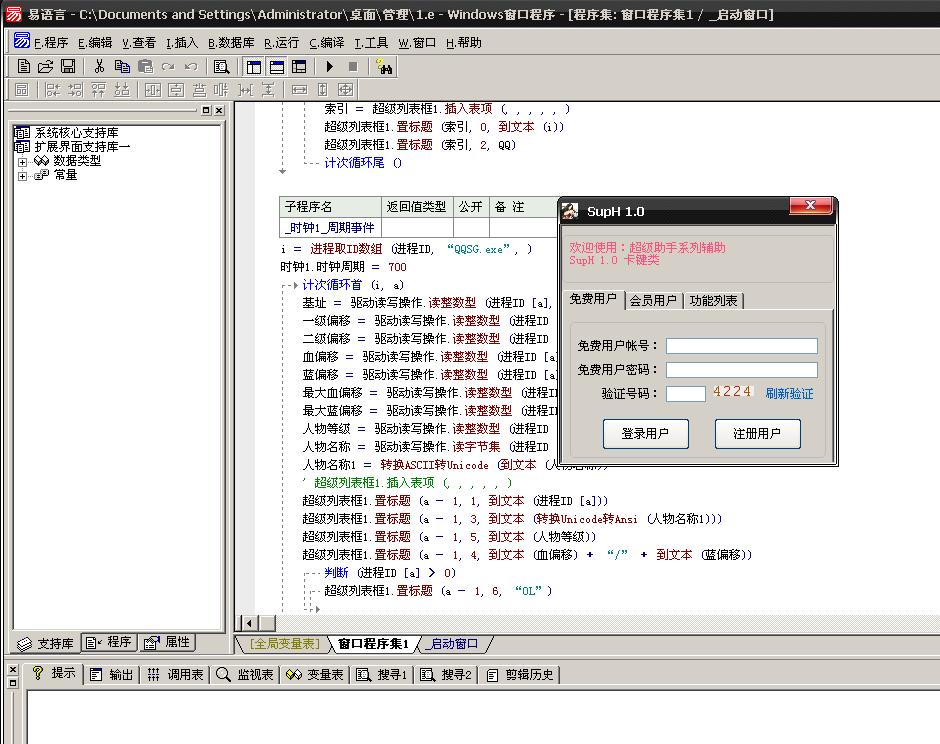Click the Stop square toolbar icon
Image resolution: width=940 pixels, height=744 pixels.
pos(353,67)
